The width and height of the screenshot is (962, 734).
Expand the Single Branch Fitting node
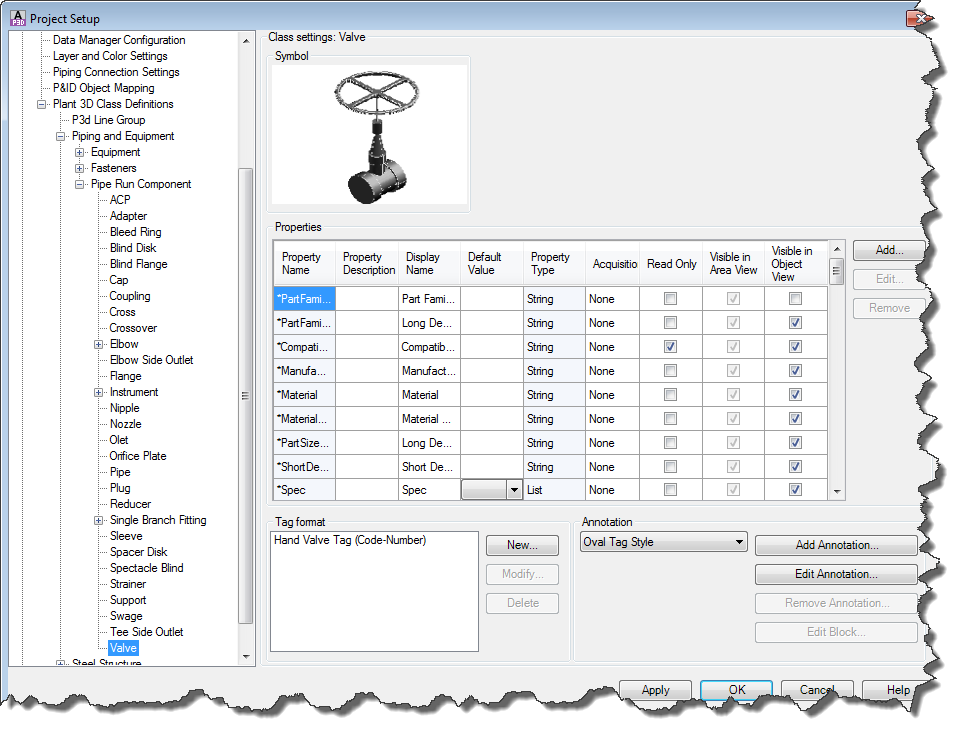coord(99,520)
